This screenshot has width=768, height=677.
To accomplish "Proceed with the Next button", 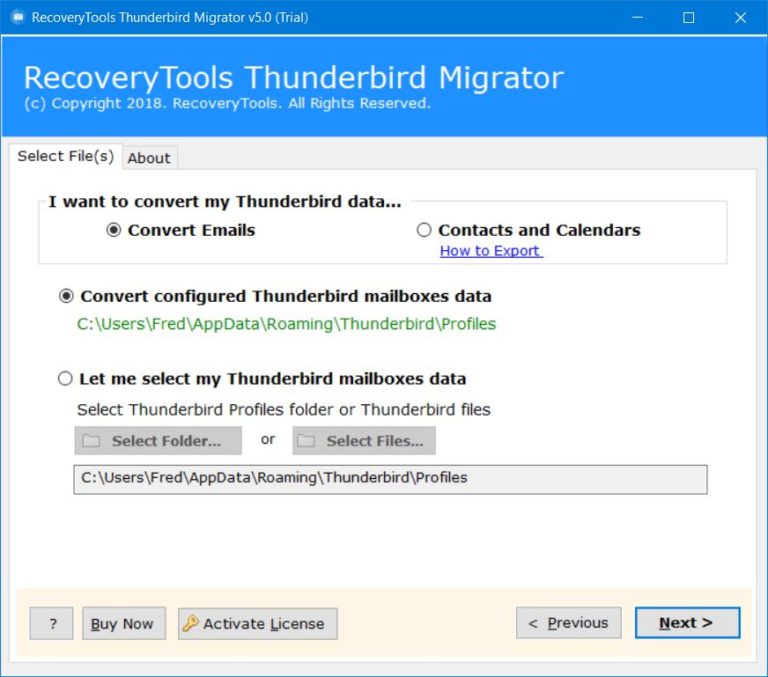I will [688, 623].
